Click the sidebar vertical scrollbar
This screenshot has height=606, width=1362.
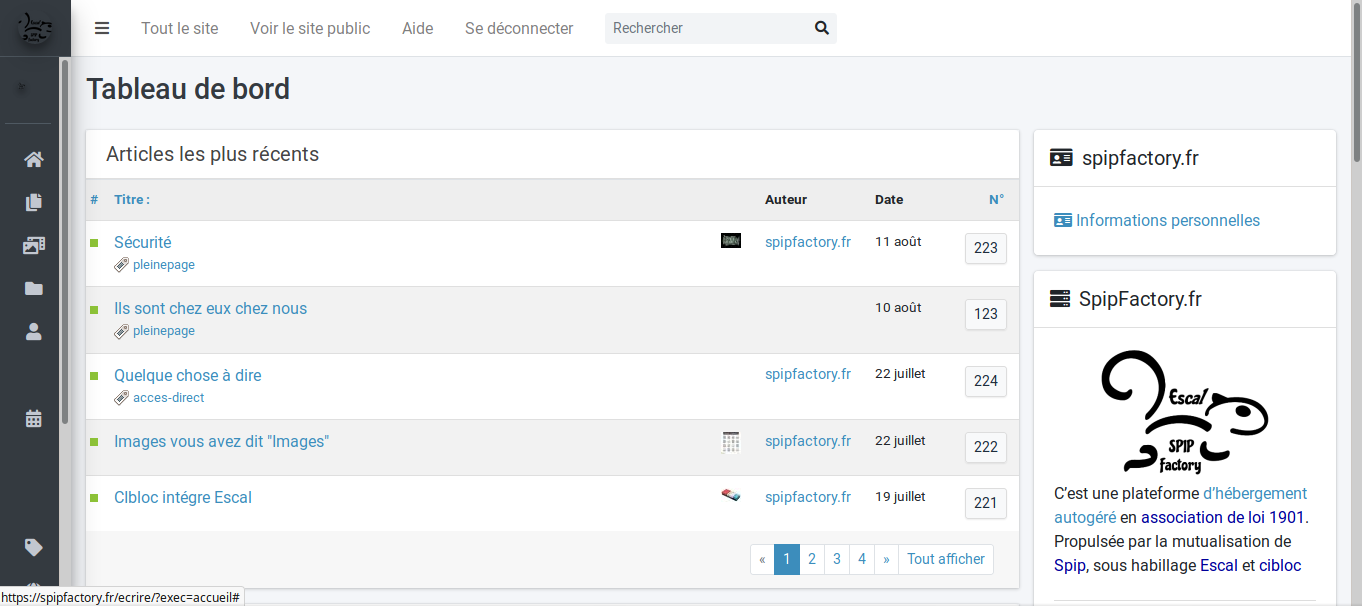pyautogui.click(x=65, y=240)
